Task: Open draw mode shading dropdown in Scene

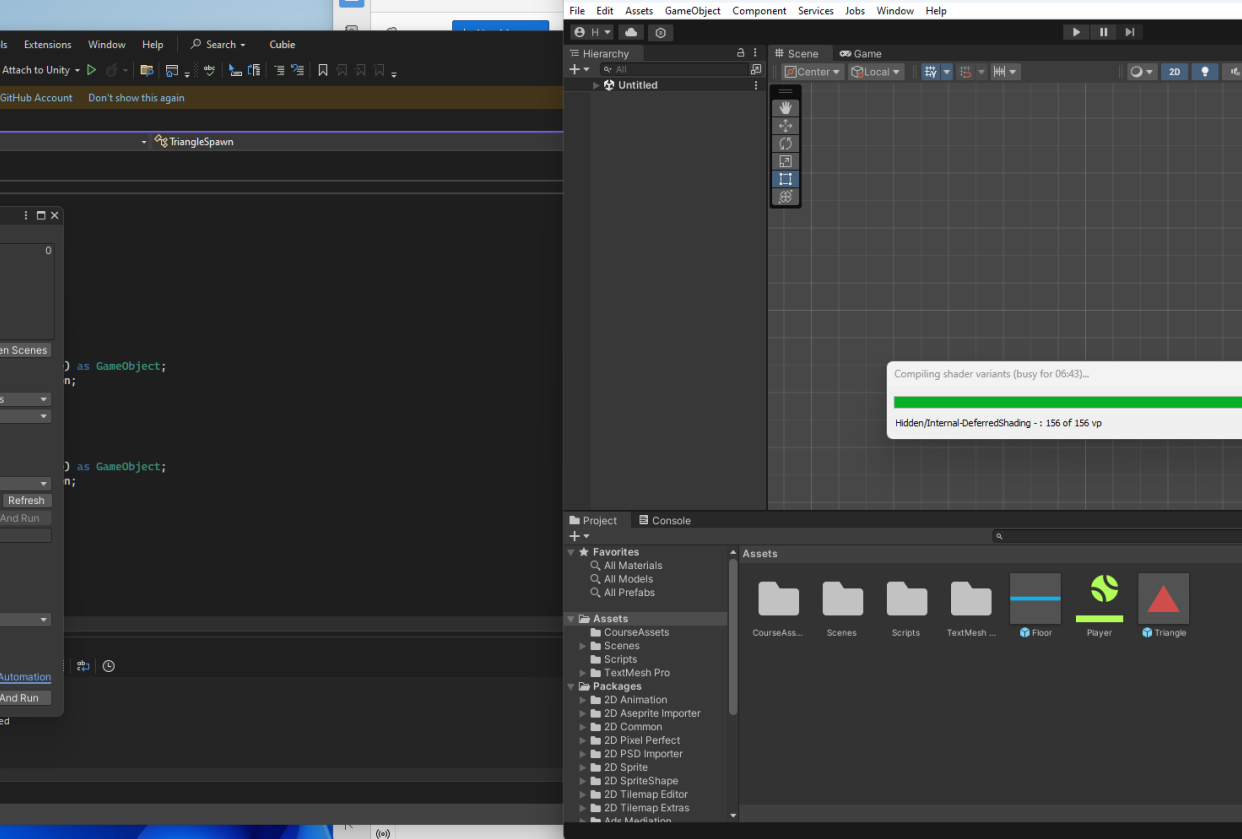Action: coord(1142,72)
